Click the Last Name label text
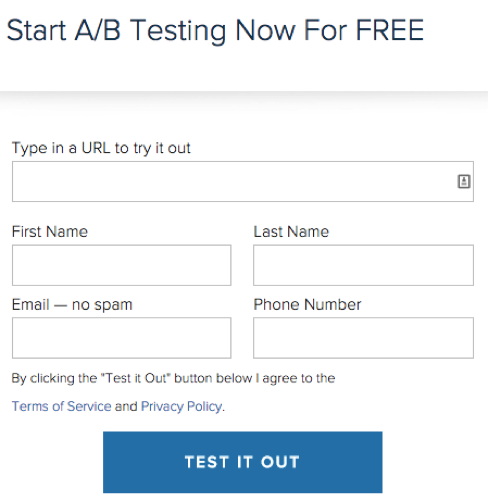This screenshot has height=497, width=488. point(291,232)
